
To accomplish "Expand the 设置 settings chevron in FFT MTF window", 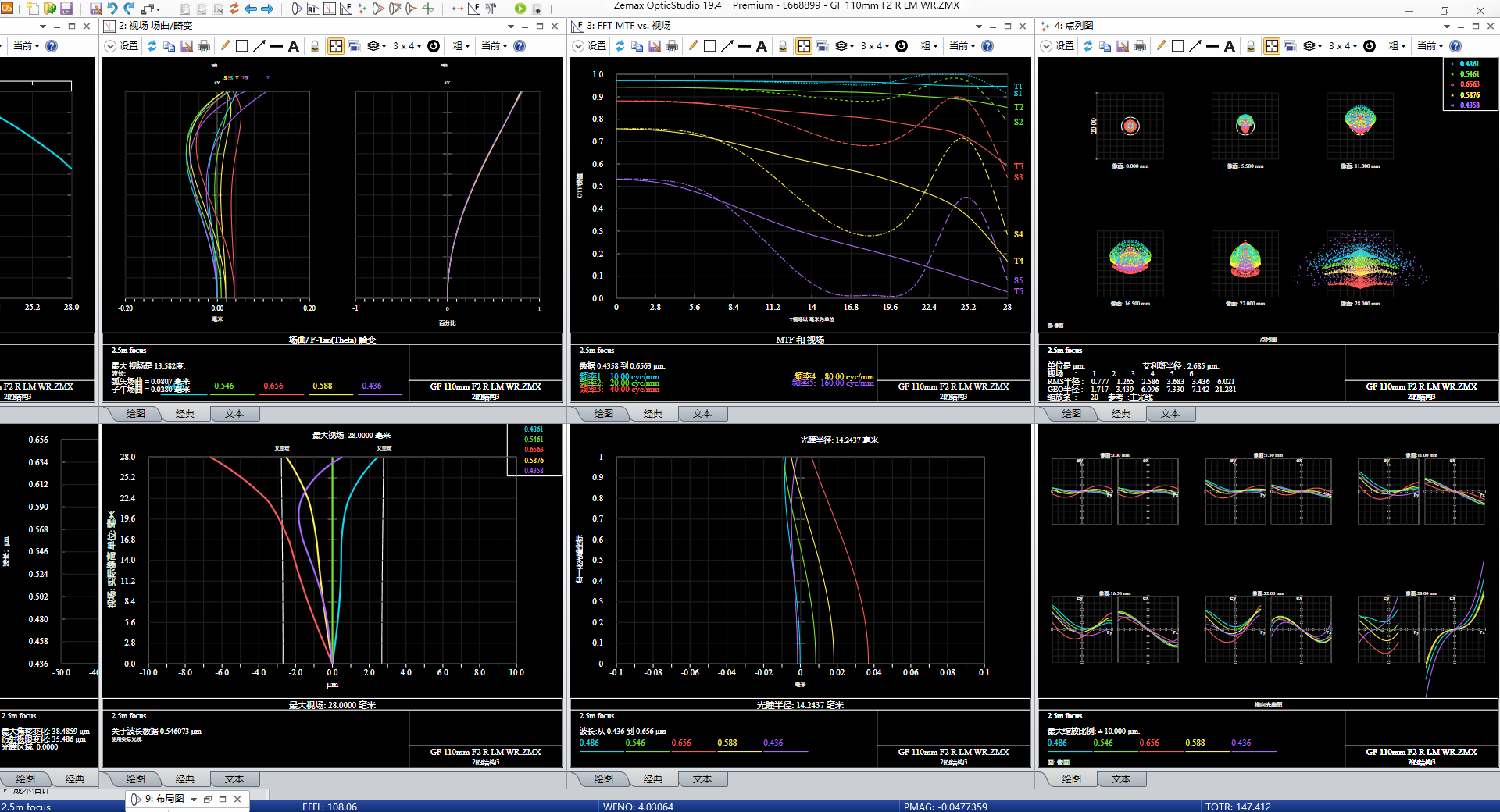I will click(578, 46).
